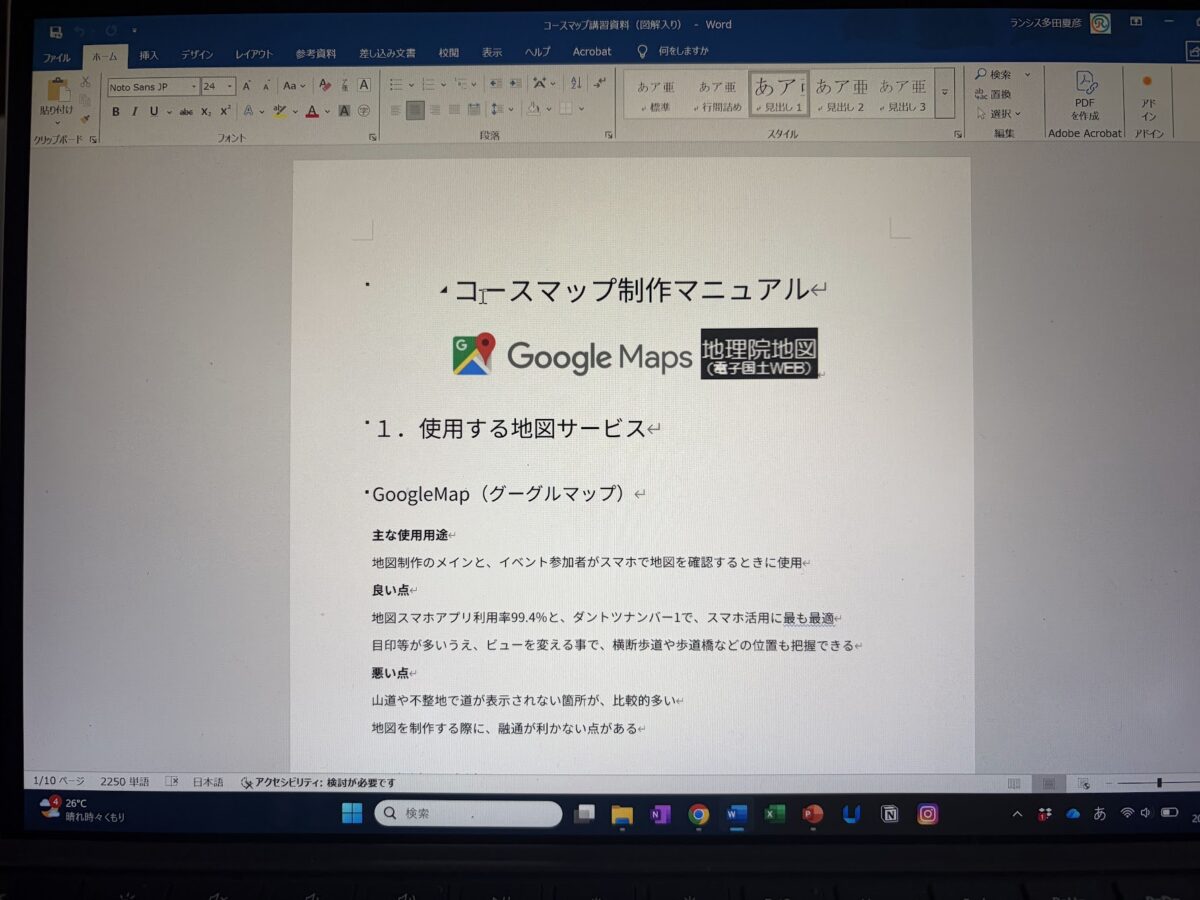Click the decrease indent icon

[496, 84]
